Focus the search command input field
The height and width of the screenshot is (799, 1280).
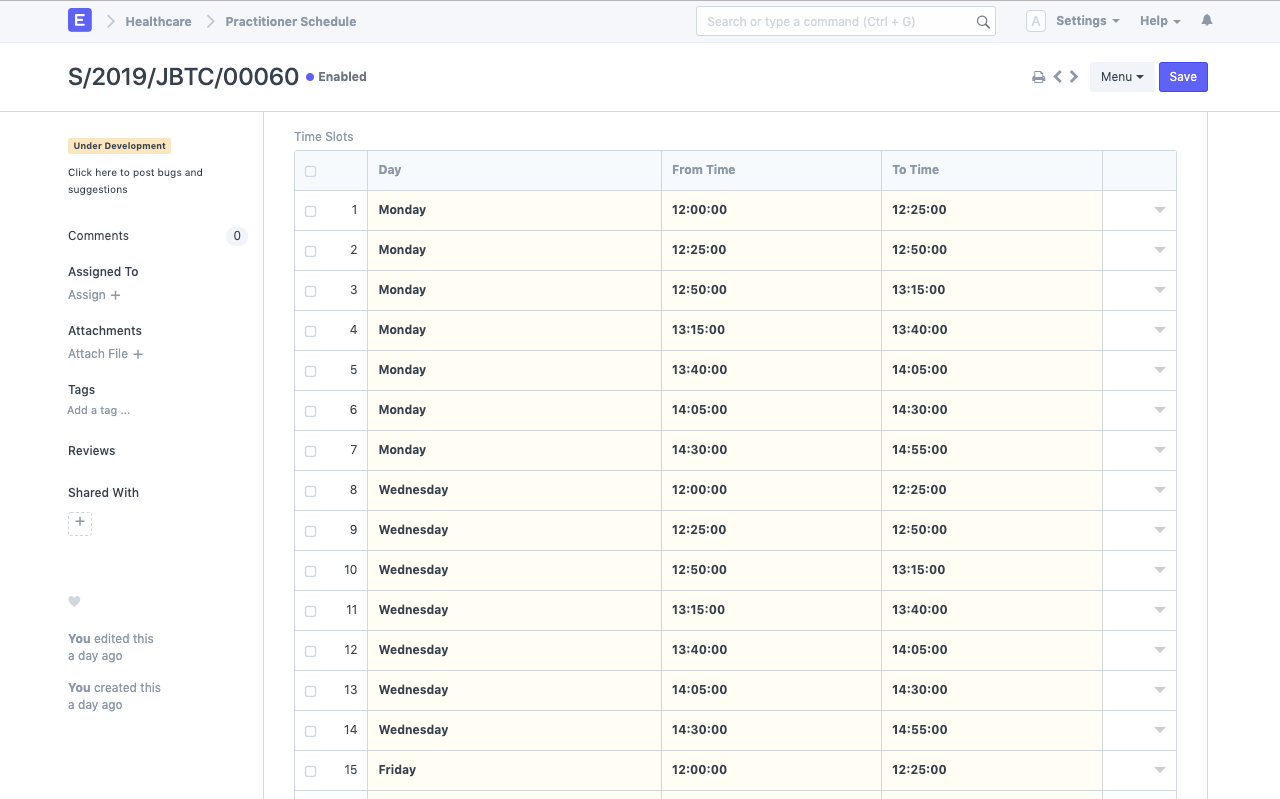click(835, 22)
